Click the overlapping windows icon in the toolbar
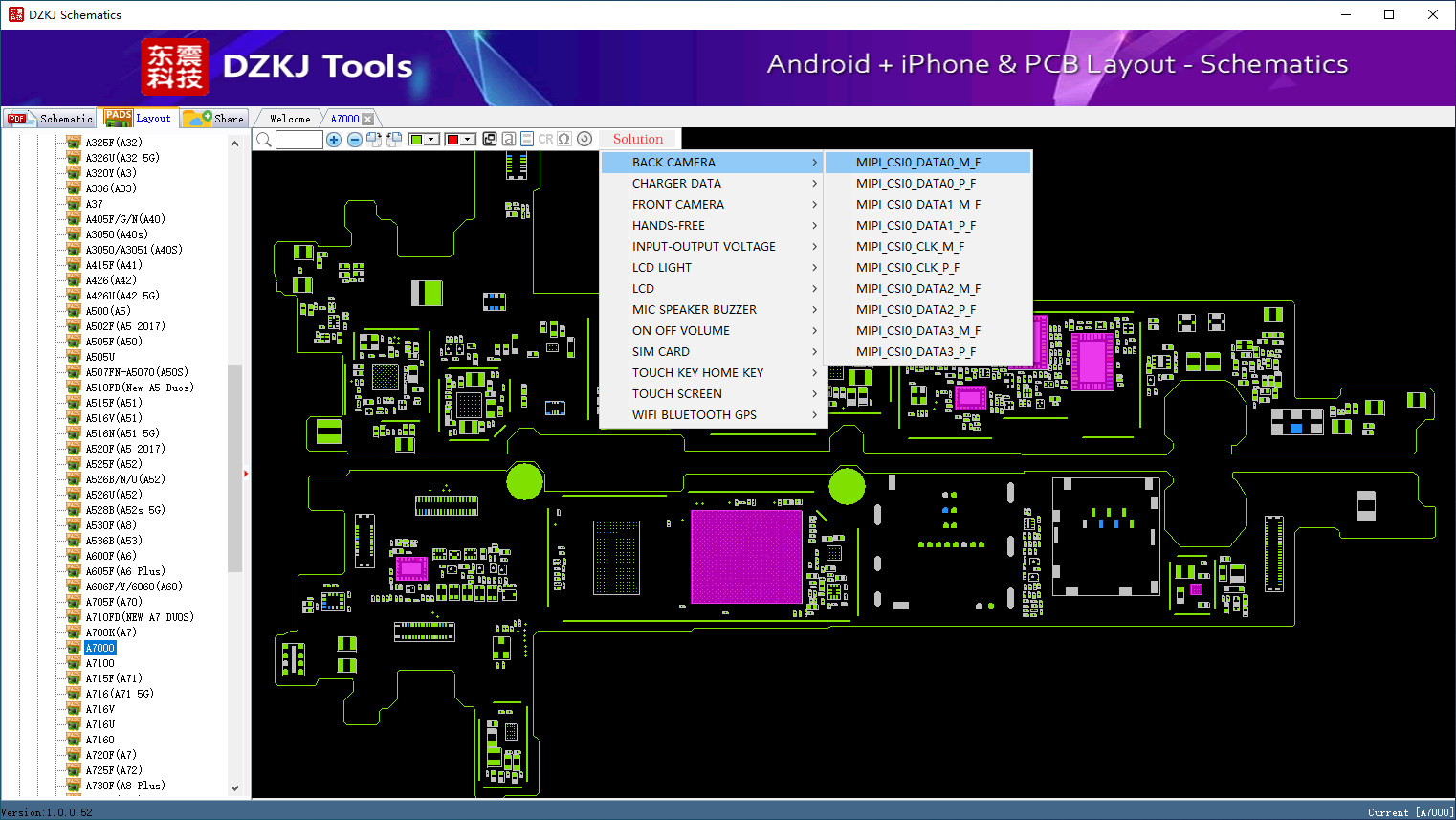 pyautogui.click(x=490, y=139)
